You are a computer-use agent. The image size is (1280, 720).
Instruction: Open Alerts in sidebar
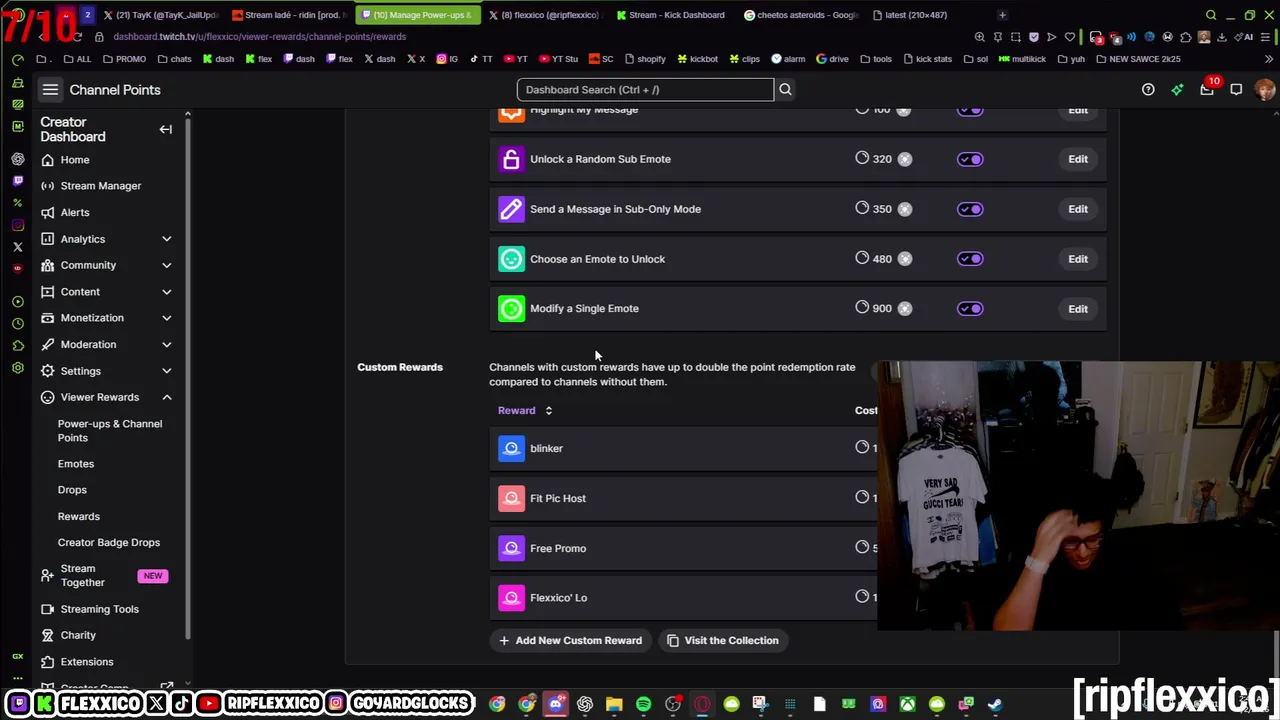[x=75, y=212]
